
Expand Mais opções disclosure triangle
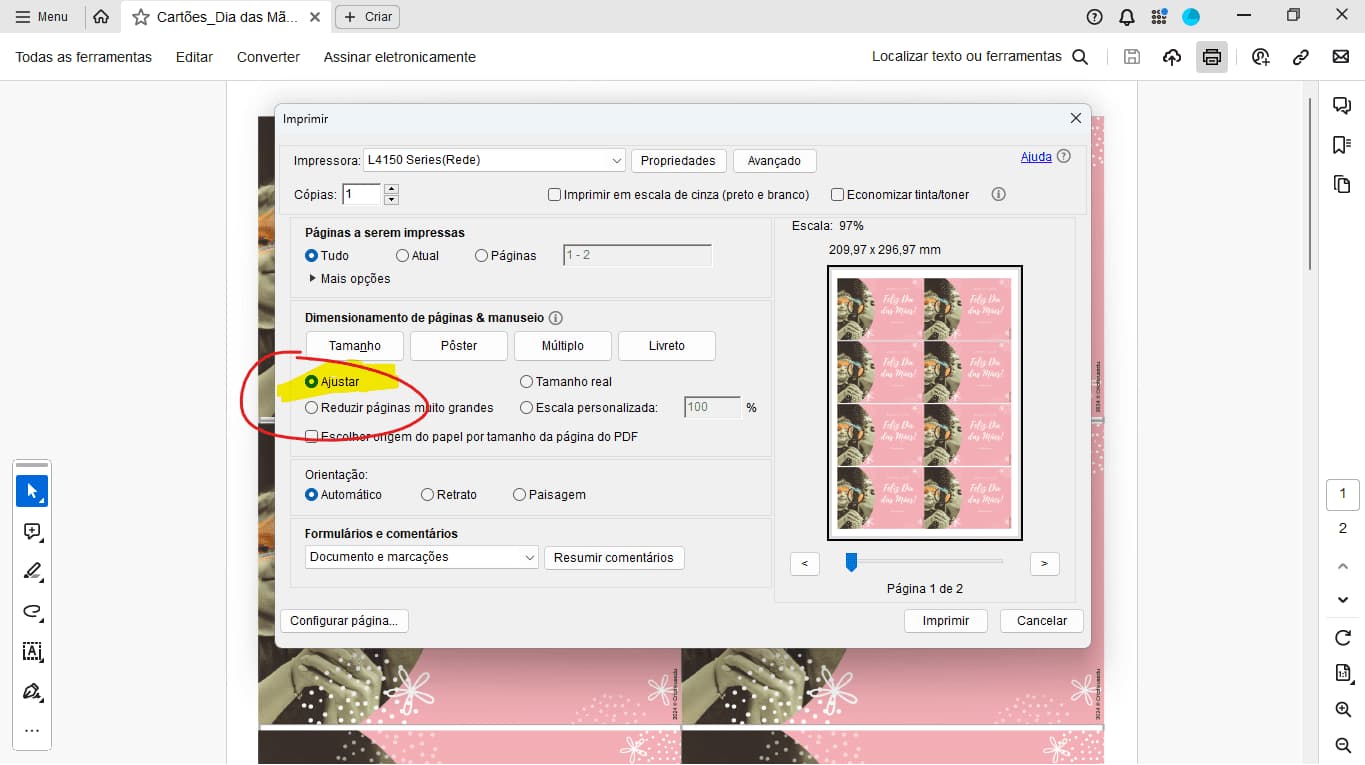[x=313, y=279]
